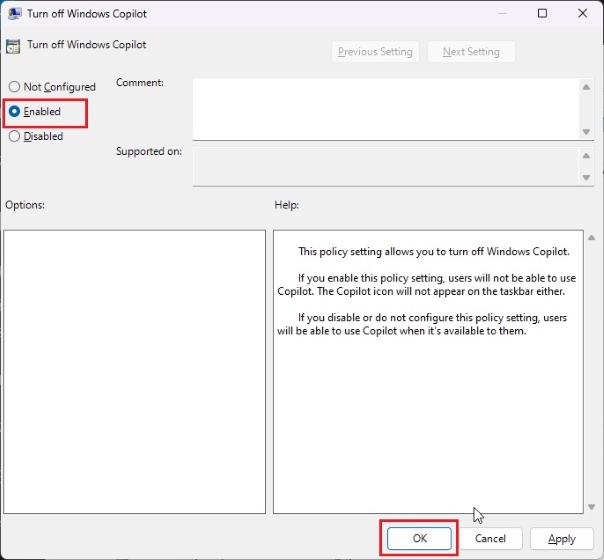The height and width of the screenshot is (560, 604).
Task: Click the Supported on scroll up arrow
Action: (586, 155)
